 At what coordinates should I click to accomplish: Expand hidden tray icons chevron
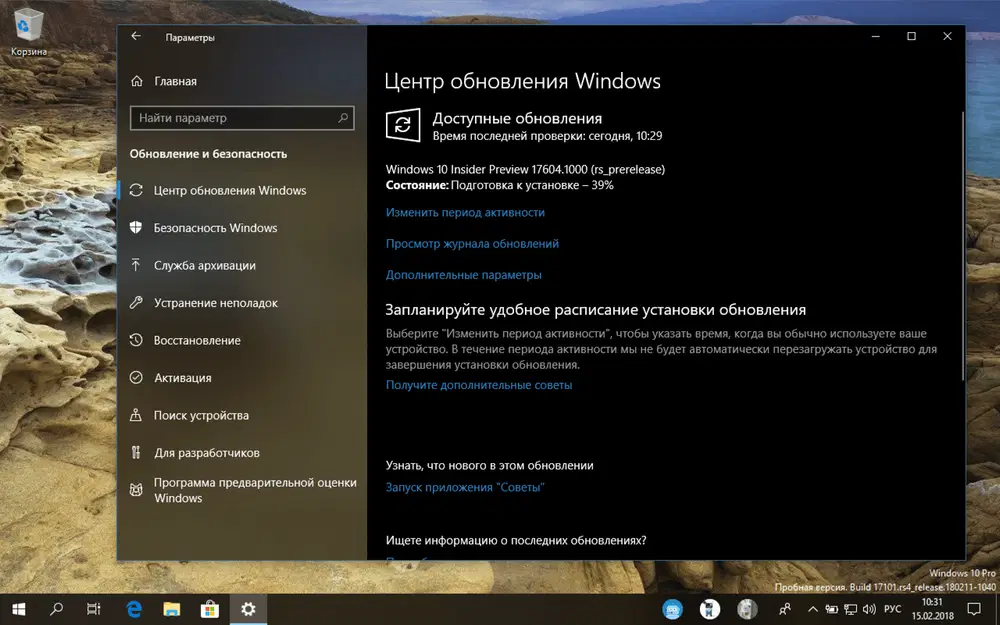pyautogui.click(x=812, y=610)
